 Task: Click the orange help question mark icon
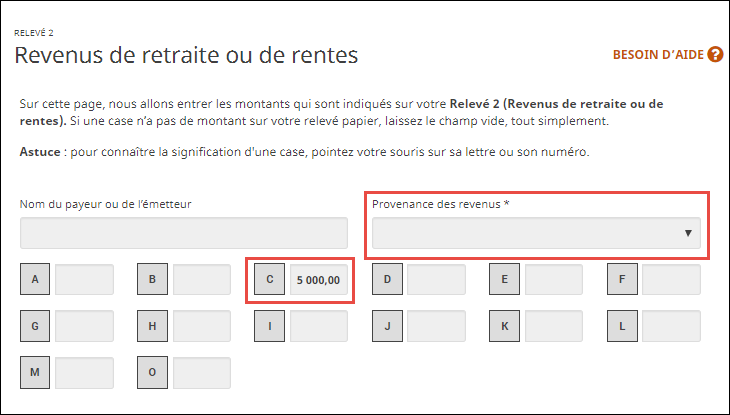tap(714, 54)
